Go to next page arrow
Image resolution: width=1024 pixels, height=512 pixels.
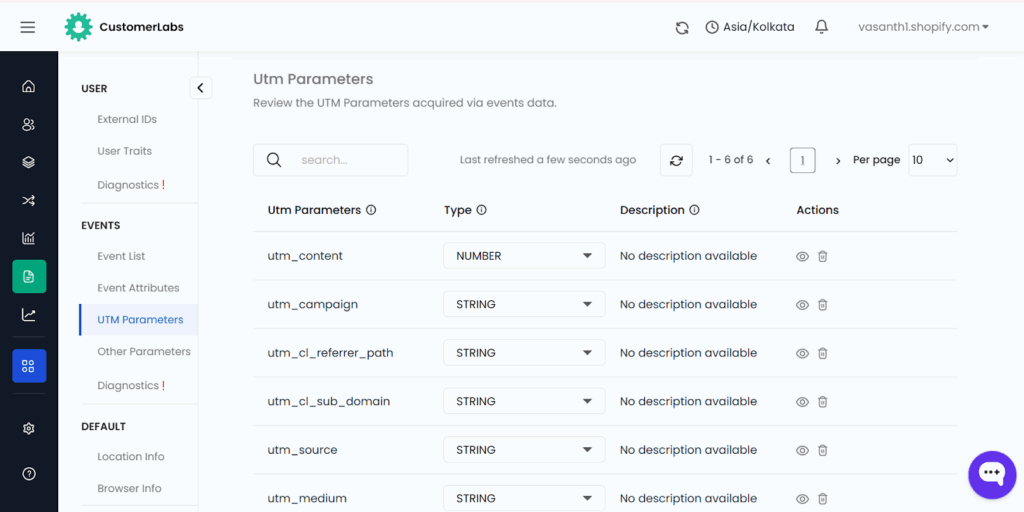(839, 161)
